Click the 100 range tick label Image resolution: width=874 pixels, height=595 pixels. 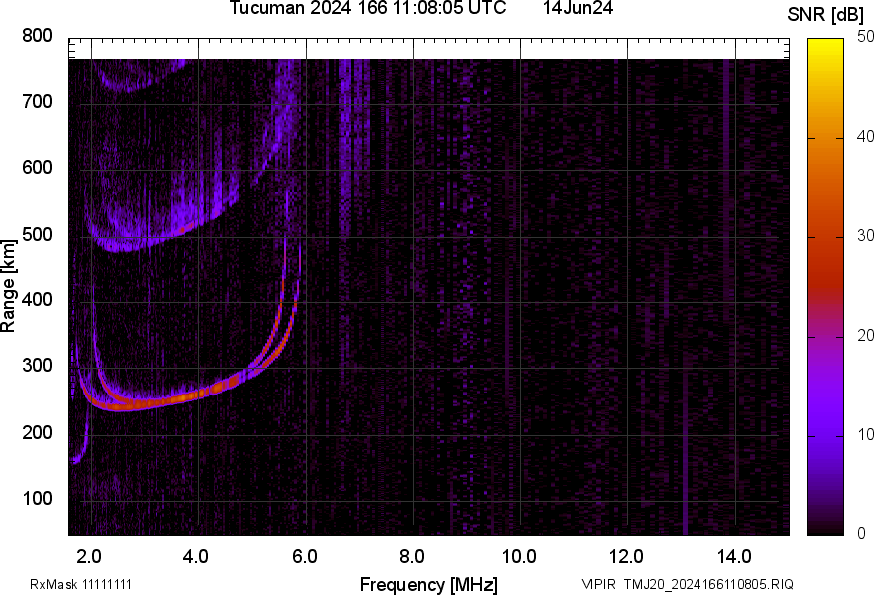click(x=37, y=499)
